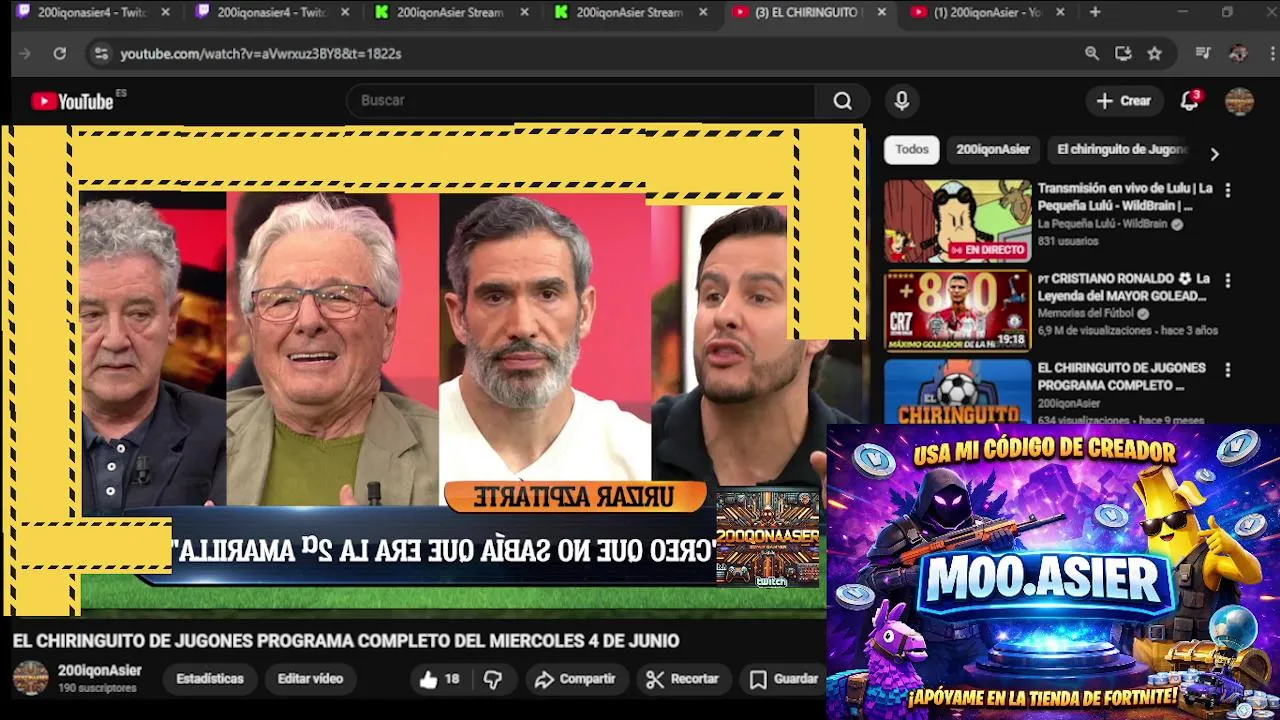The width and height of the screenshot is (1280, 720).
Task: Select the Todos filter chip
Action: point(911,149)
